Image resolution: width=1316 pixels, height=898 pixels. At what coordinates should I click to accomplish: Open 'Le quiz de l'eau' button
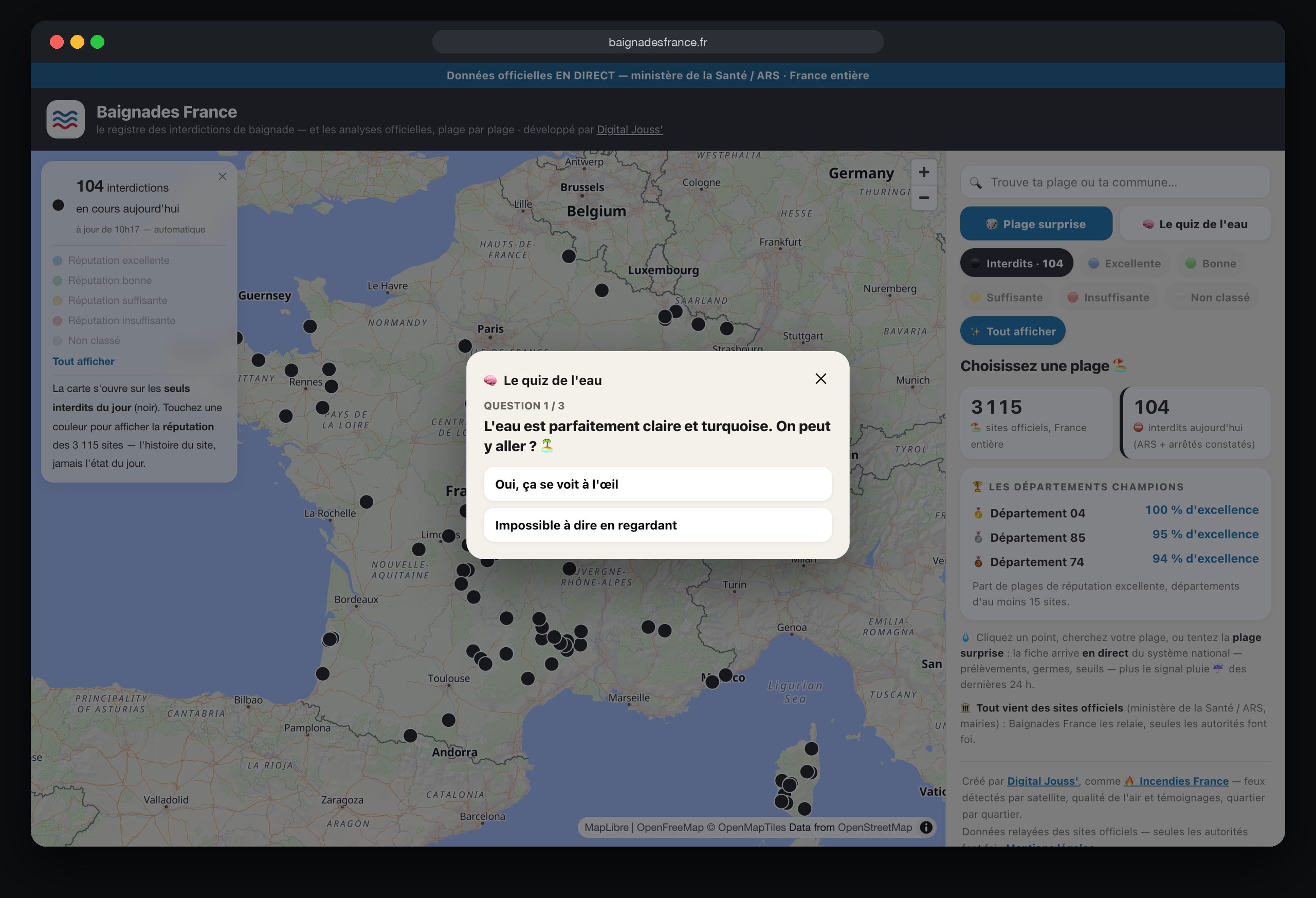pos(1195,224)
